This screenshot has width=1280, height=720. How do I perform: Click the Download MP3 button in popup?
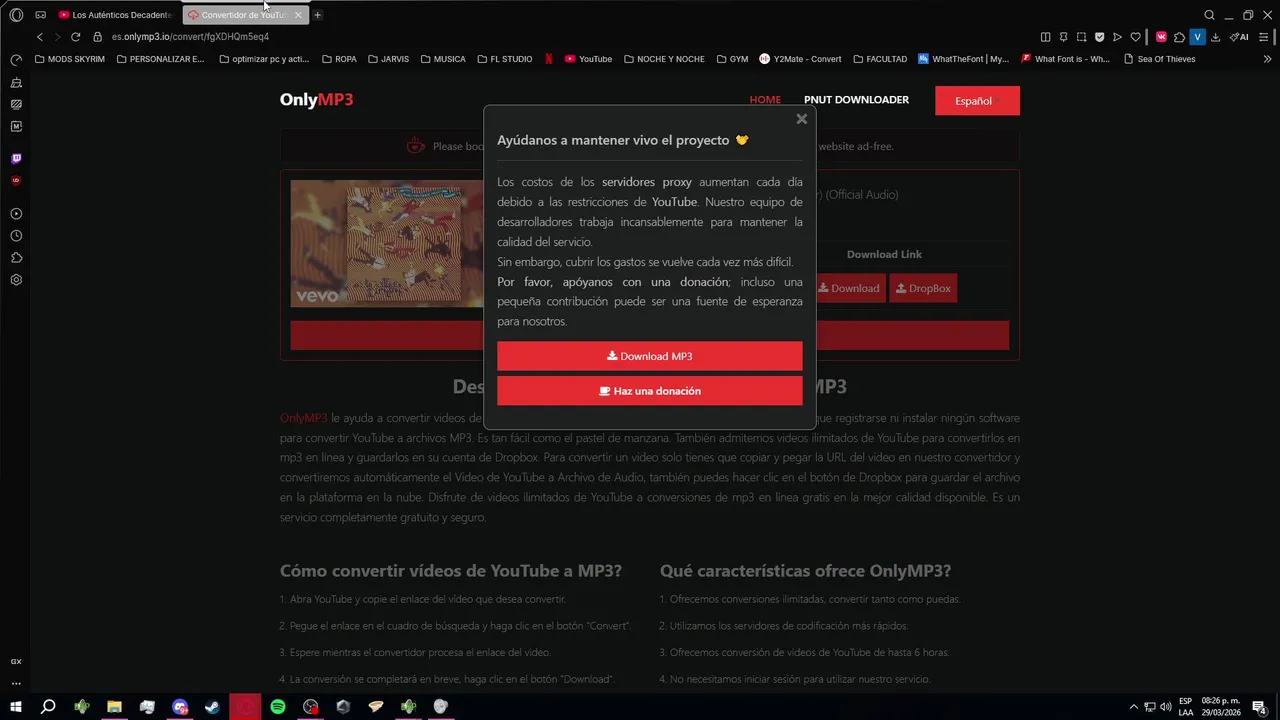(x=650, y=356)
